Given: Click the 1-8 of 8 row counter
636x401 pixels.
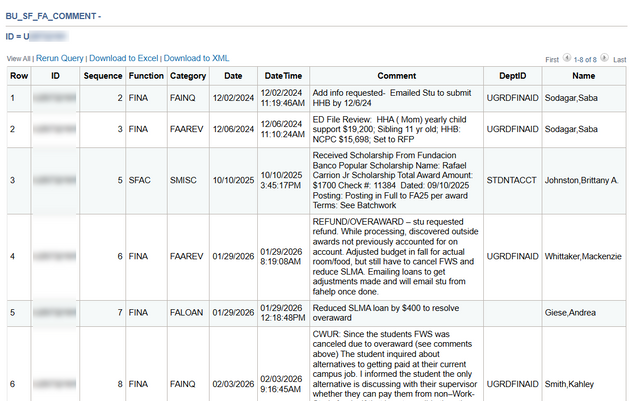Looking at the screenshot, I should tap(585, 60).
